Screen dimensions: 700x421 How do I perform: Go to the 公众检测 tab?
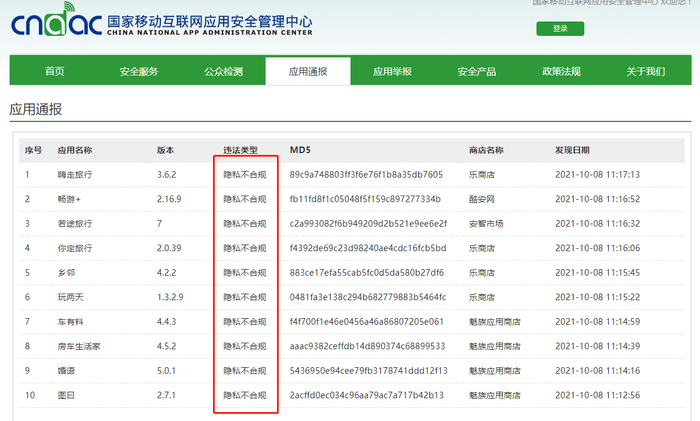(223, 71)
